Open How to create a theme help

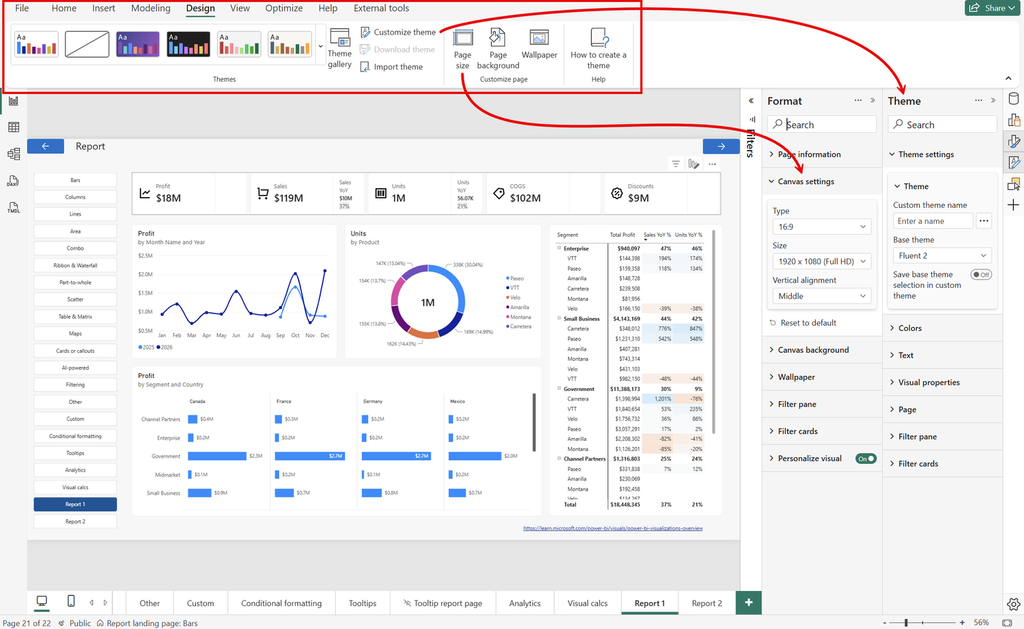point(598,48)
